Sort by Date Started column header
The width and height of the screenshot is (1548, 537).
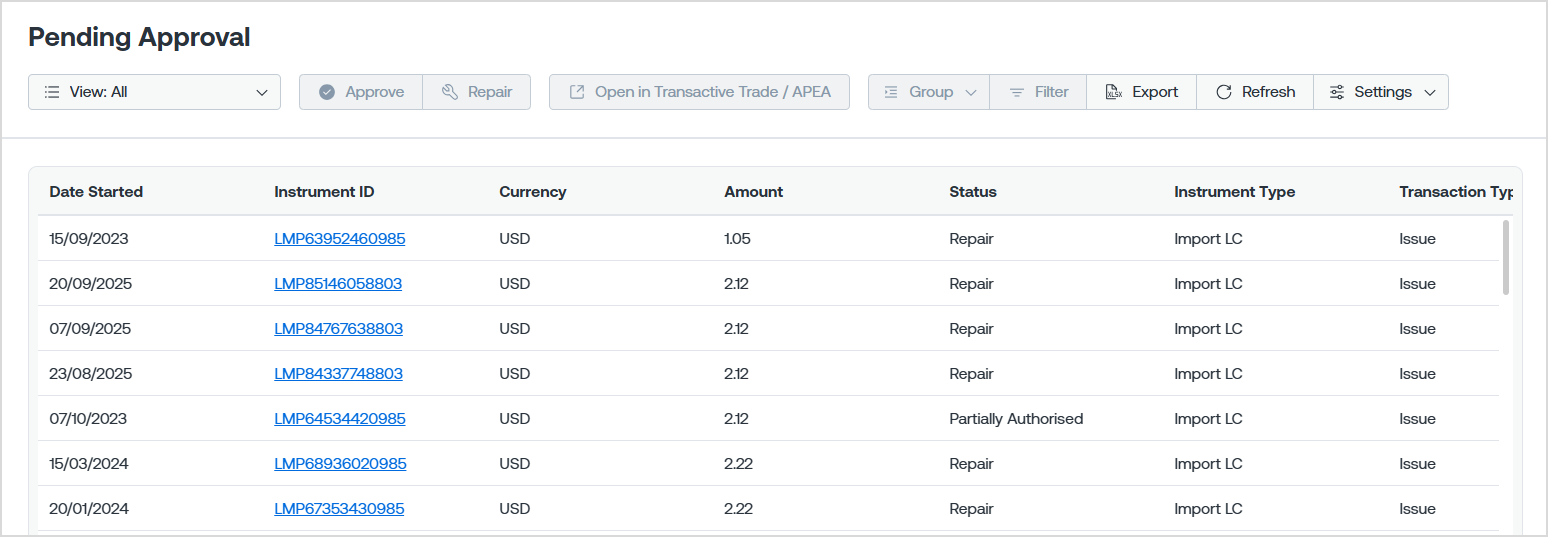point(96,192)
